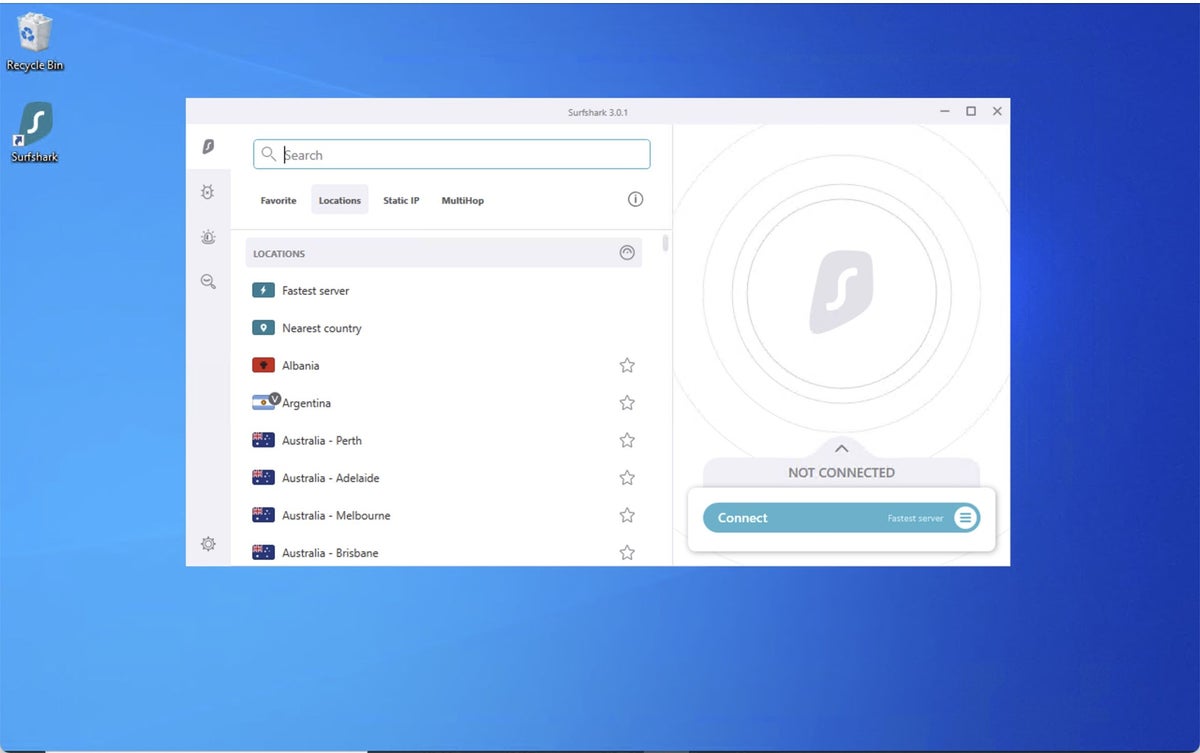Mark Australia - Adelaide as favorite
This screenshot has height=753, width=1200.
coord(627,478)
